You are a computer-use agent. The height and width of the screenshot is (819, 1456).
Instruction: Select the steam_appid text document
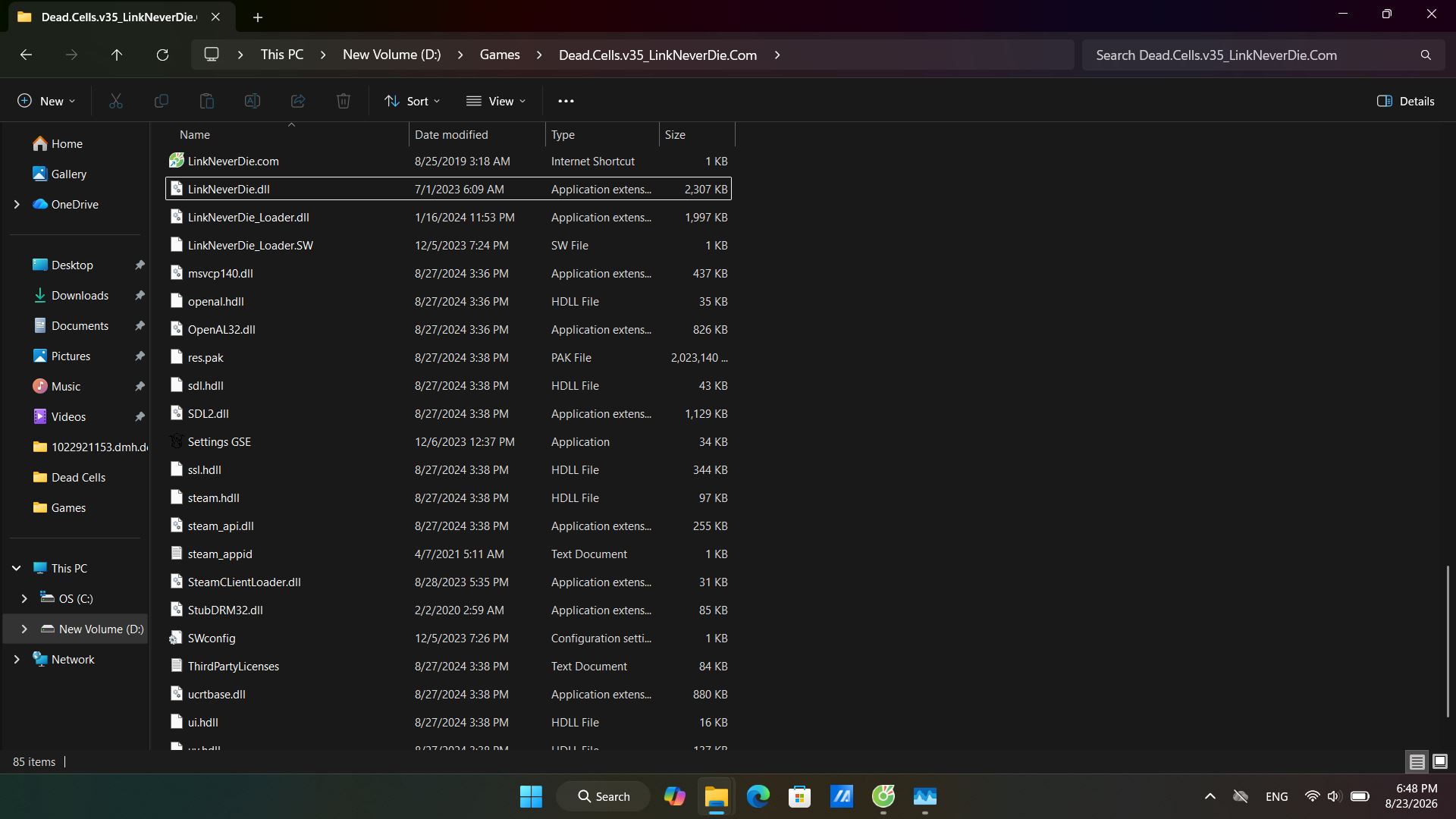[x=448, y=554]
